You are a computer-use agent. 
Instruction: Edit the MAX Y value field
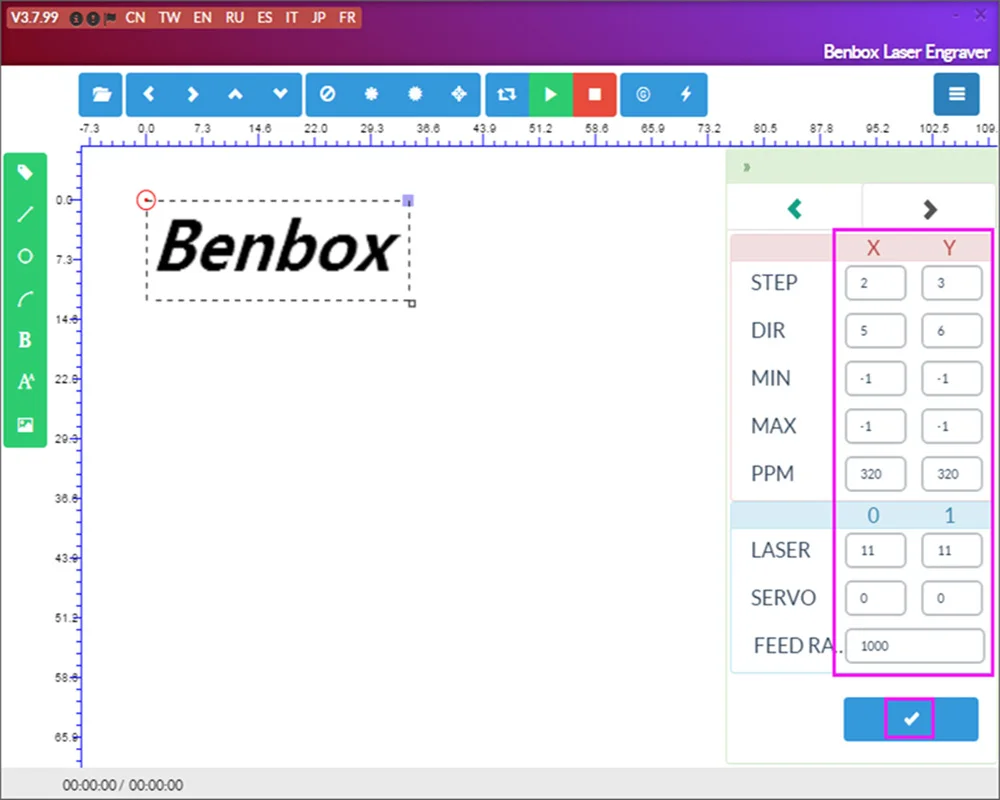click(x=952, y=426)
